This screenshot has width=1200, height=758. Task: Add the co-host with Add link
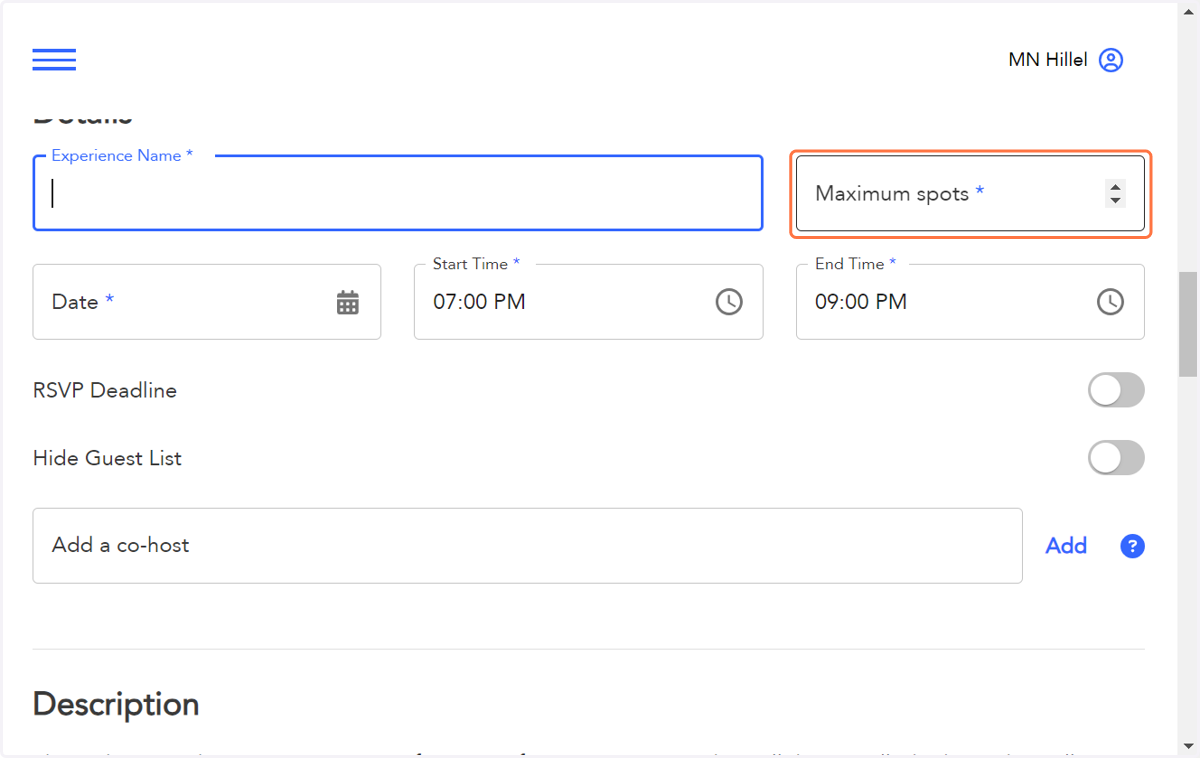coord(1066,546)
